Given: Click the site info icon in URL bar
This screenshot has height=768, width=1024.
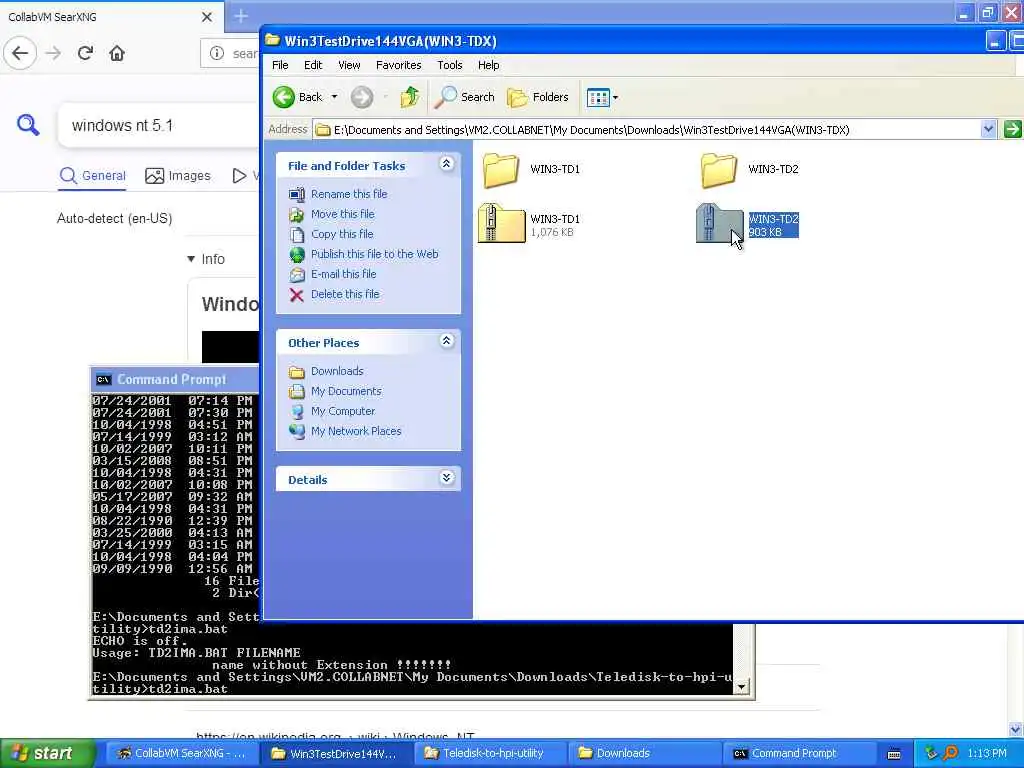Looking at the screenshot, I should click(217, 53).
